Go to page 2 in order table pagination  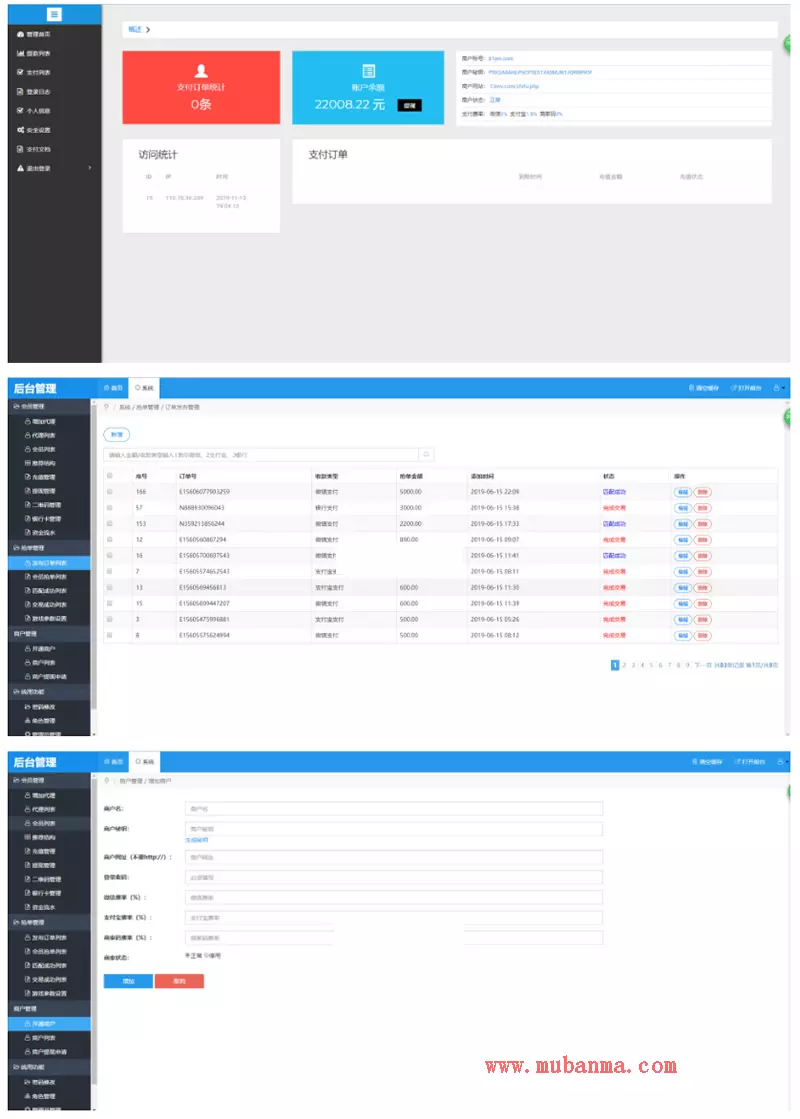(624, 665)
